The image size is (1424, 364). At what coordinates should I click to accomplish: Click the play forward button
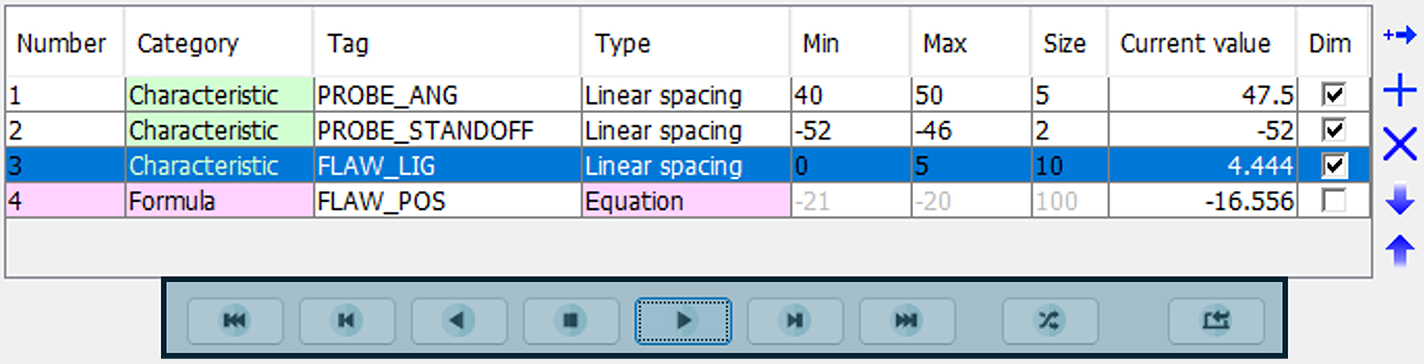coord(683,320)
